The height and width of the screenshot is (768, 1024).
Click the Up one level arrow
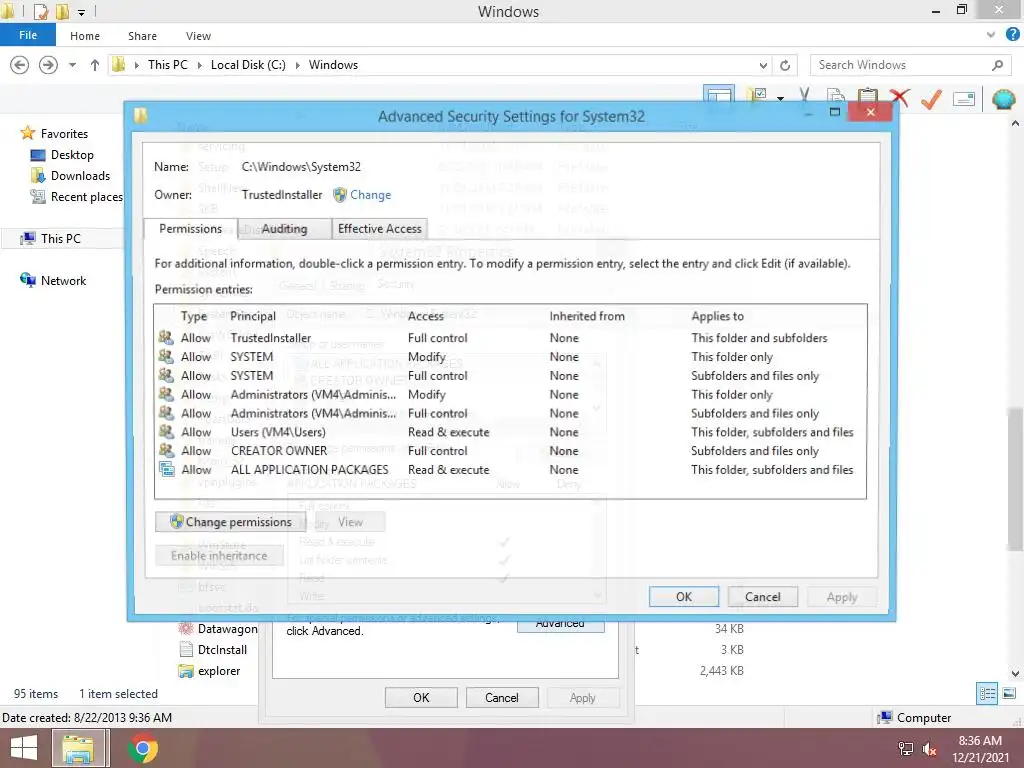pos(95,65)
